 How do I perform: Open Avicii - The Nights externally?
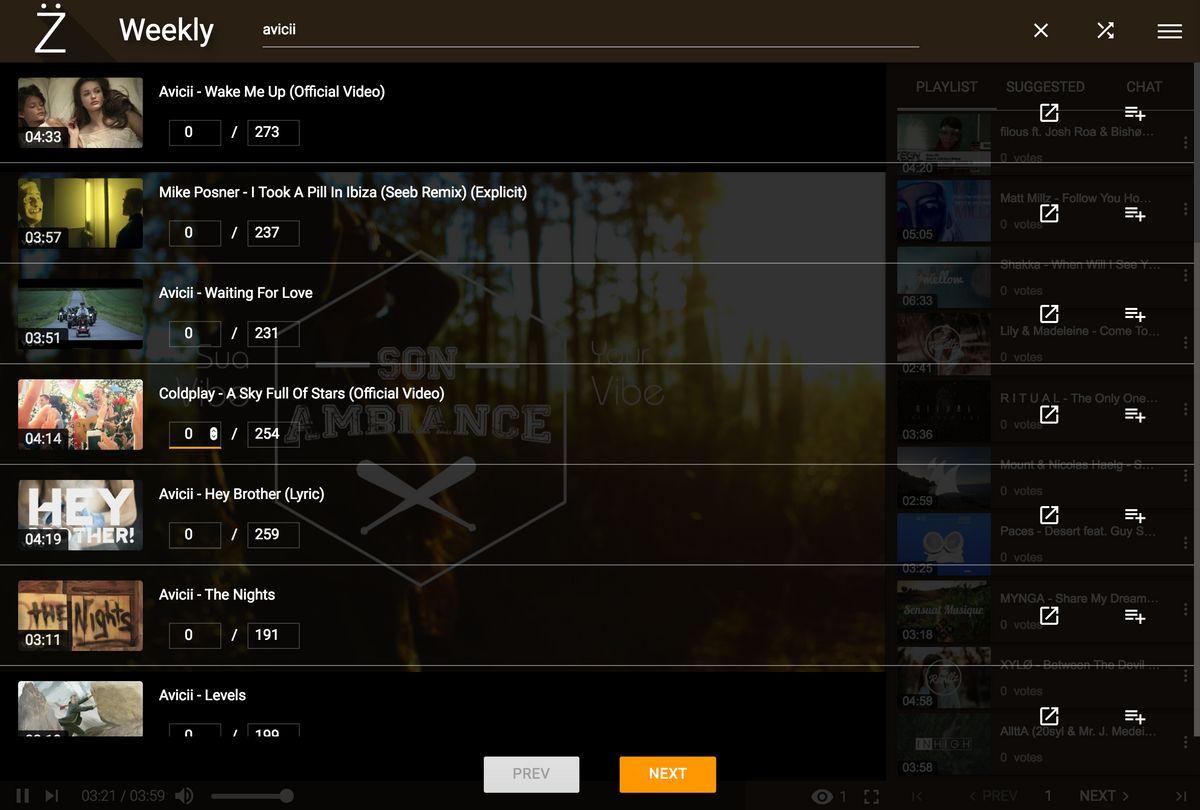[1049, 616]
